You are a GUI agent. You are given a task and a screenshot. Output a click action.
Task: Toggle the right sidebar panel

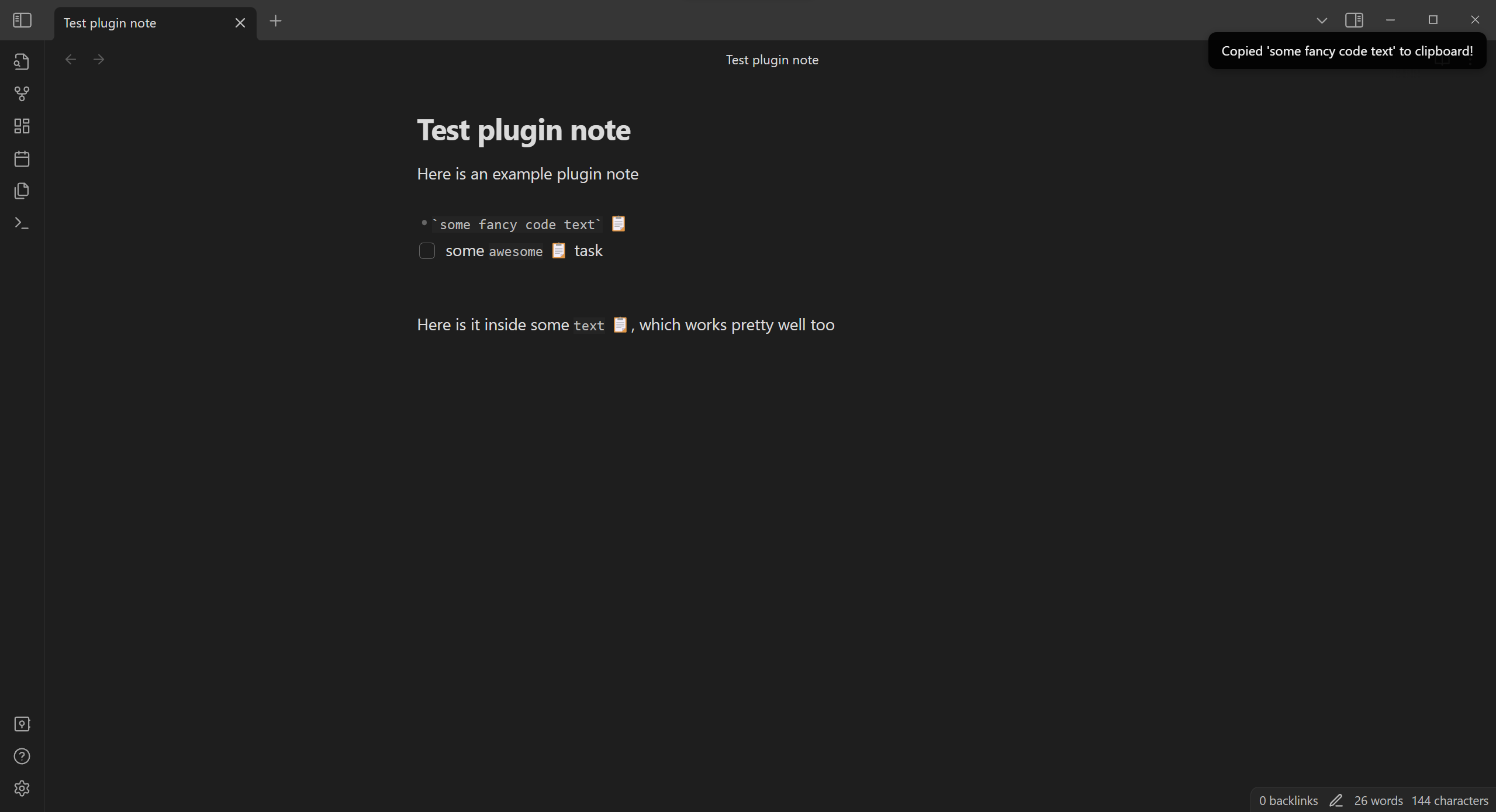click(1354, 20)
